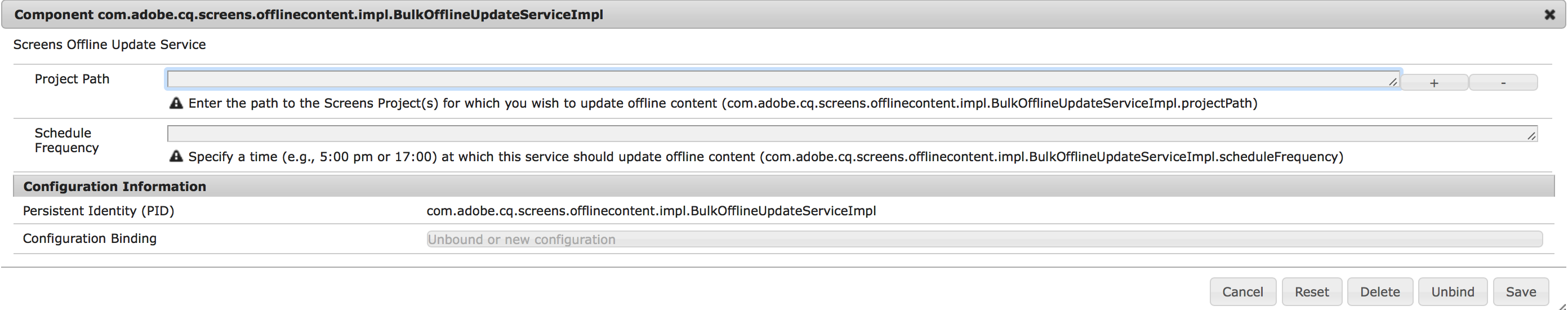Delete this configuration
The height and width of the screenshot is (310, 1568).
[x=1379, y=292]
